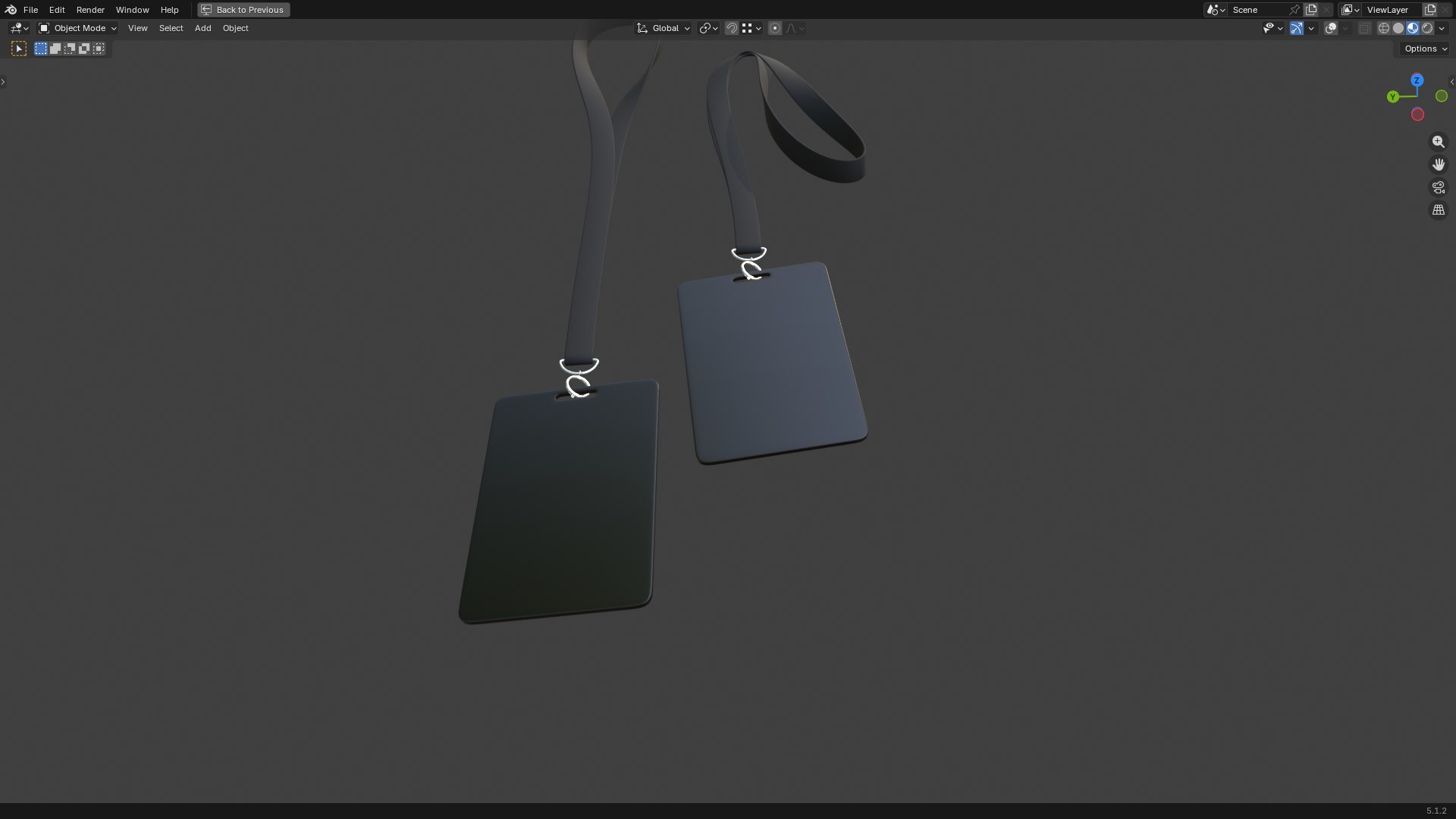
Task: Choose Subtract Existing Selection mode icon
Action: pyautogui.click(x=70, y=49)
